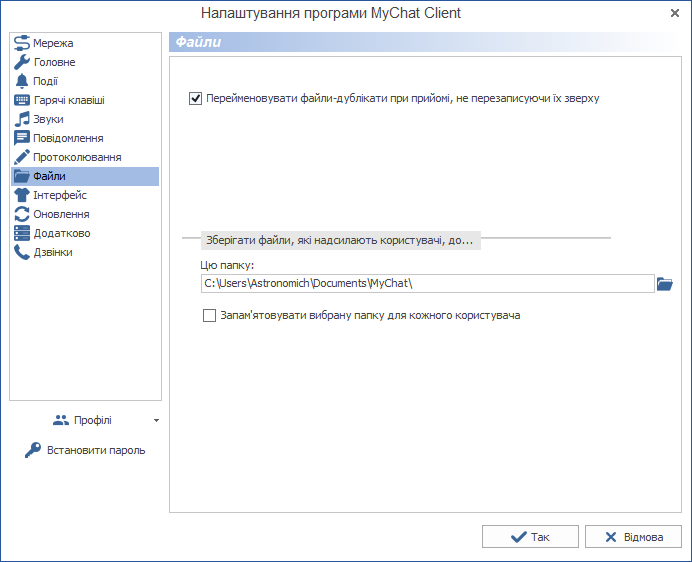The width and height of the screenshot is (692, 562).
Task: Select the Оновлення label
Action: 61,214
